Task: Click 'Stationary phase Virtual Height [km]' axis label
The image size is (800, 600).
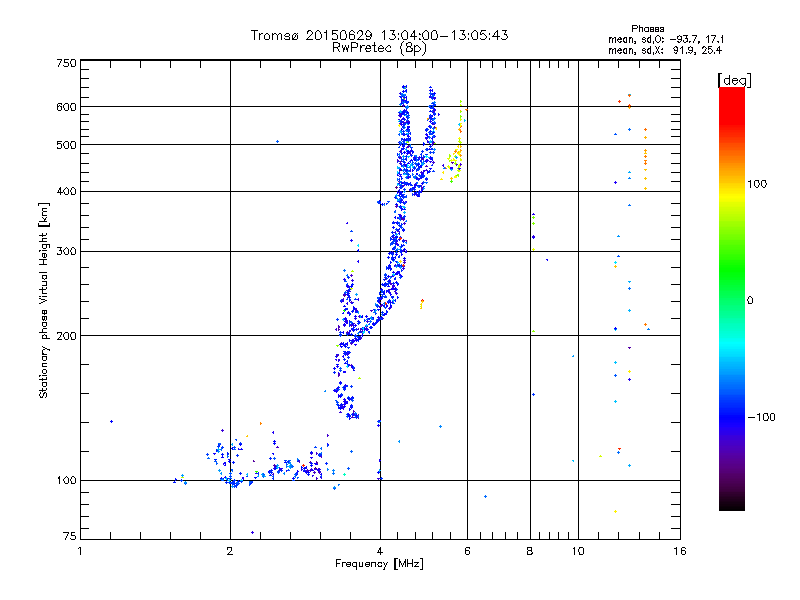Action: coord(43,300)
